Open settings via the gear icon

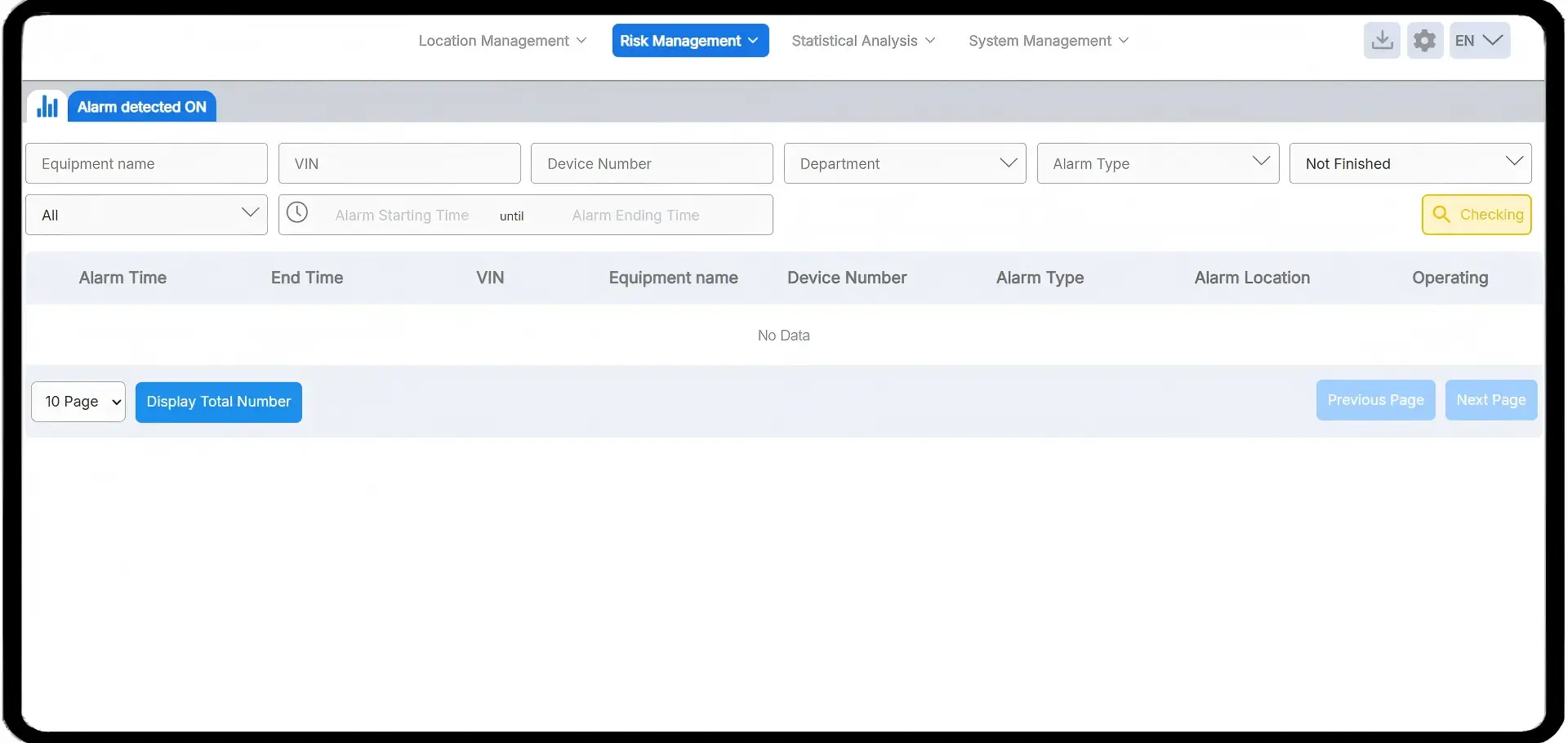[x=1424, y=41]
